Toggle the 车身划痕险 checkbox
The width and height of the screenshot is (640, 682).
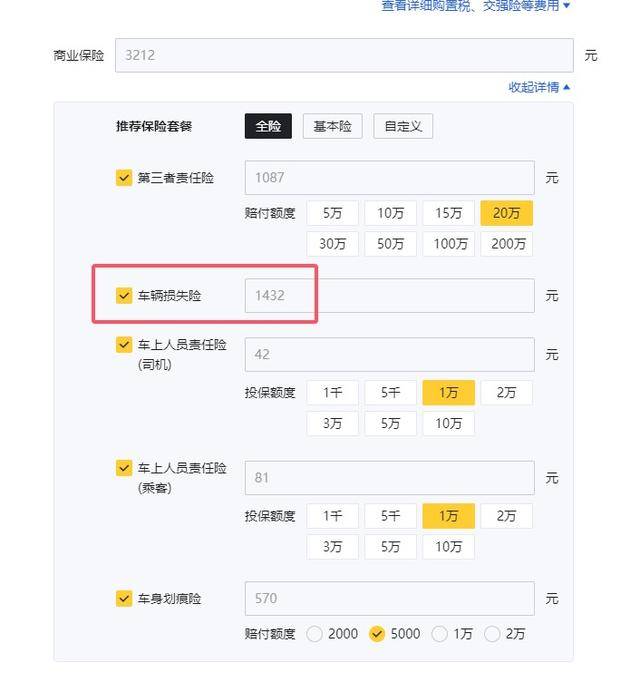point(124,598)
